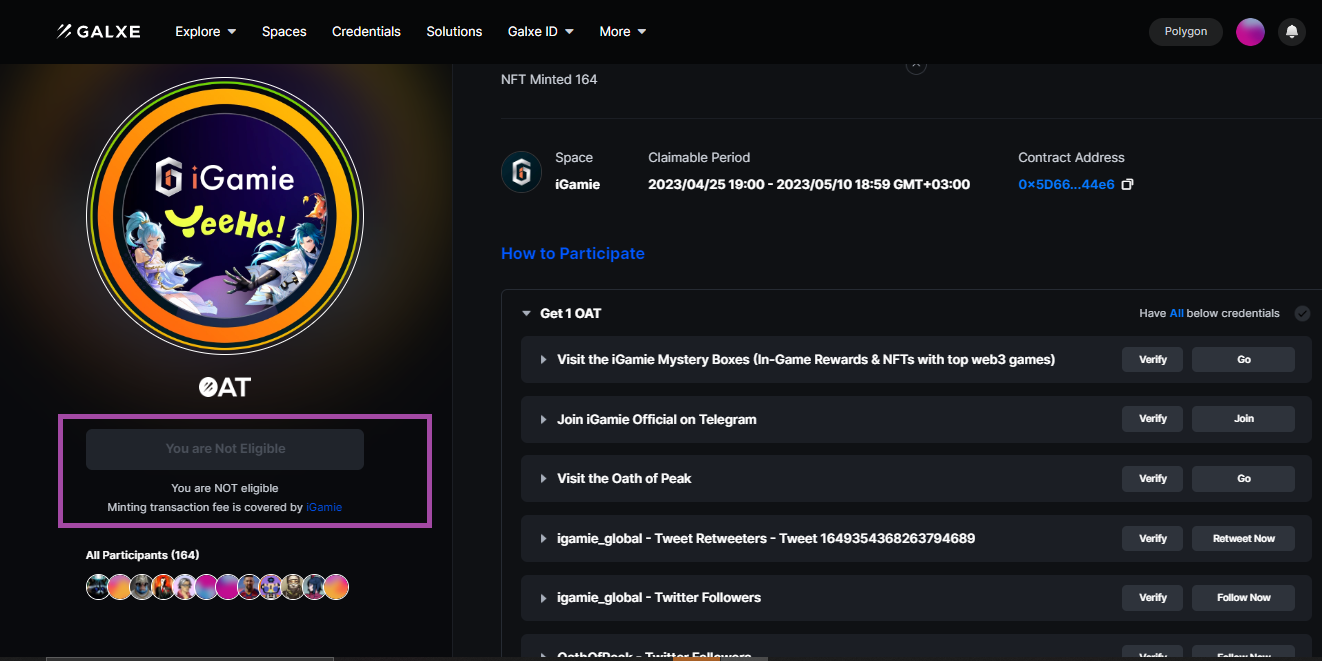Viewport: 1322px width, 661px height.
Task: Click the Galxe logo in the header
Action: 98,32
